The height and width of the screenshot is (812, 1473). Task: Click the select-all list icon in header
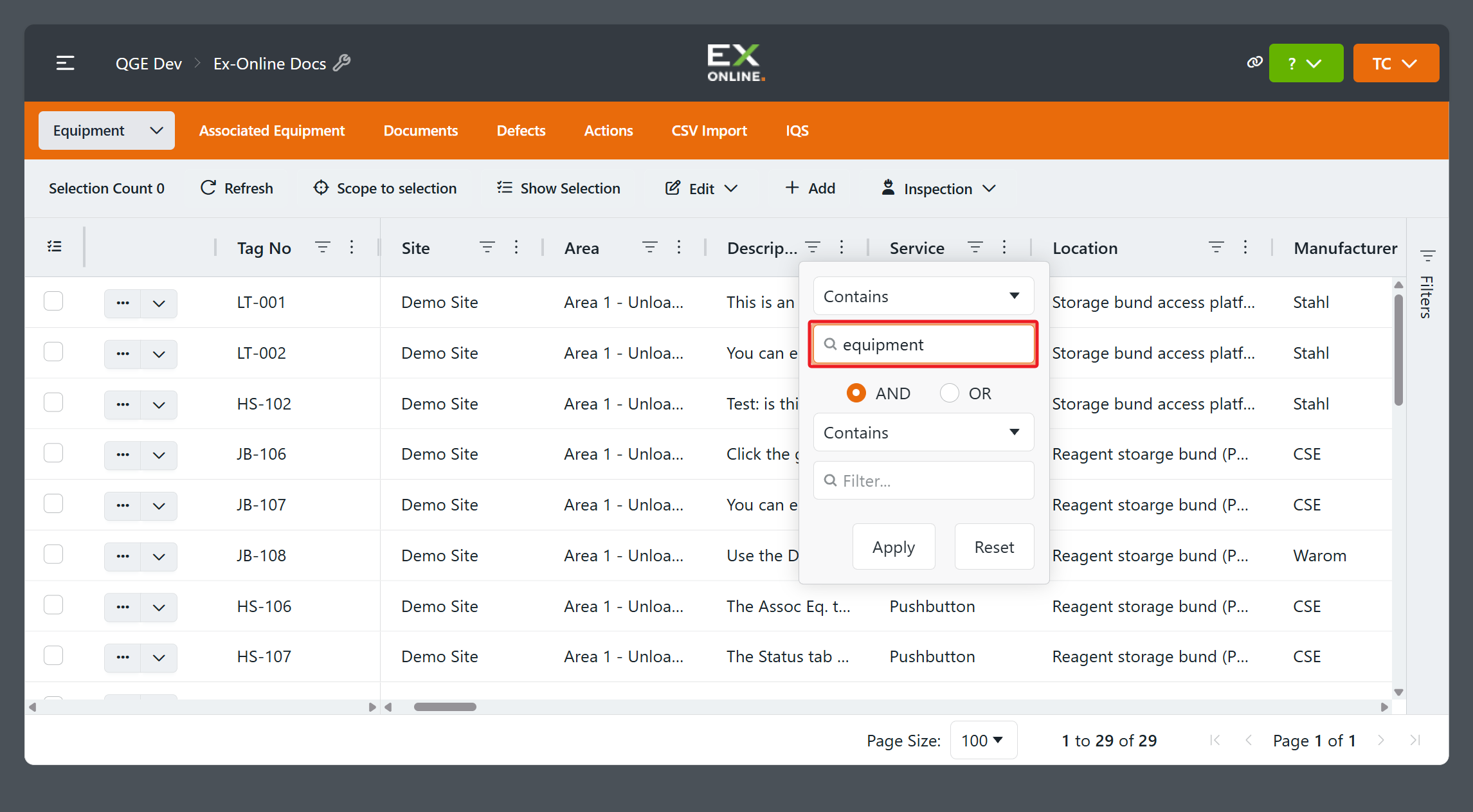tap(55, 247)
